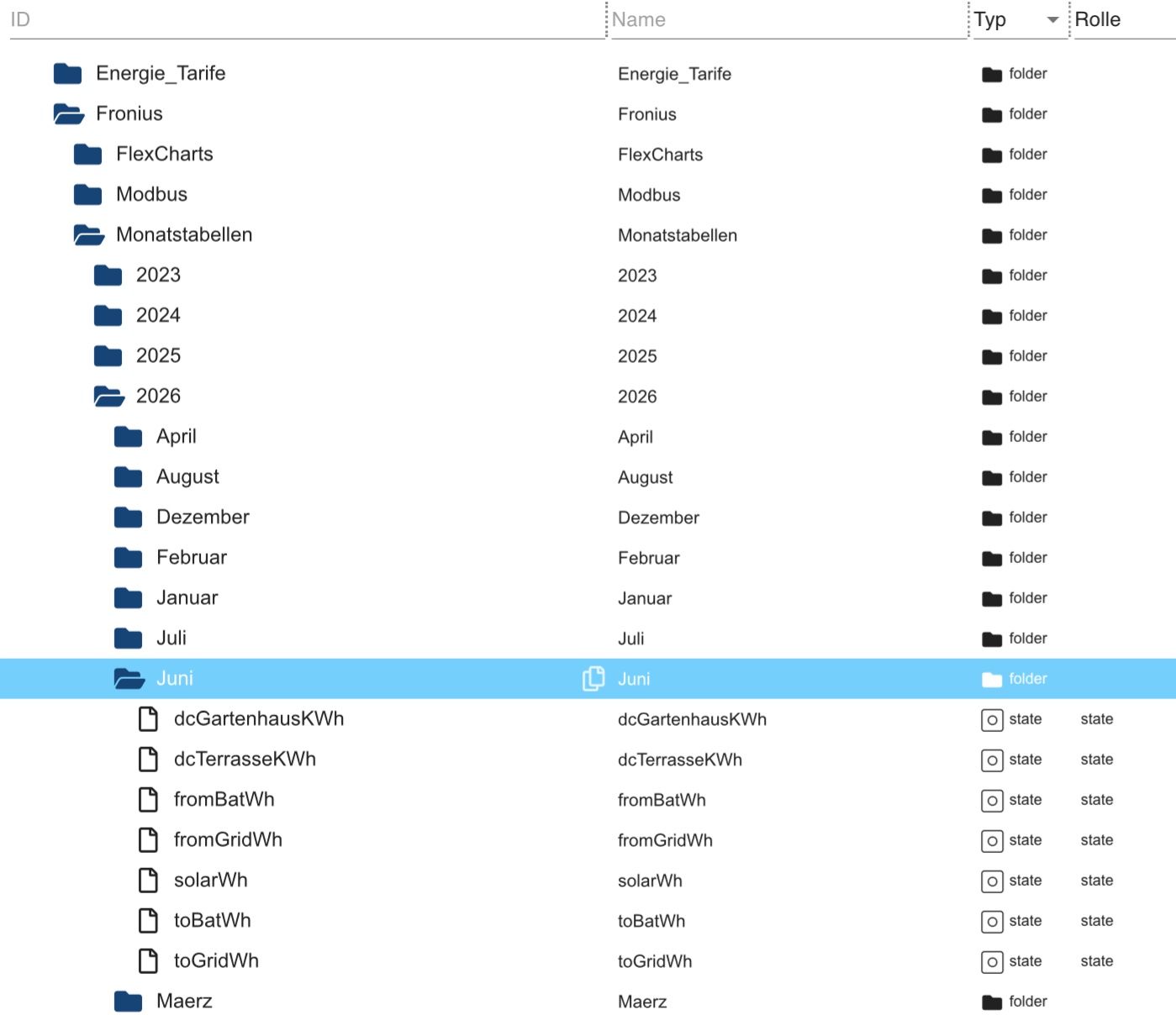Image resolution: width=1176 pixels, height=1015 pixels.
Task: Click the Rolle column header
Action: click(x=1098, y=19)
